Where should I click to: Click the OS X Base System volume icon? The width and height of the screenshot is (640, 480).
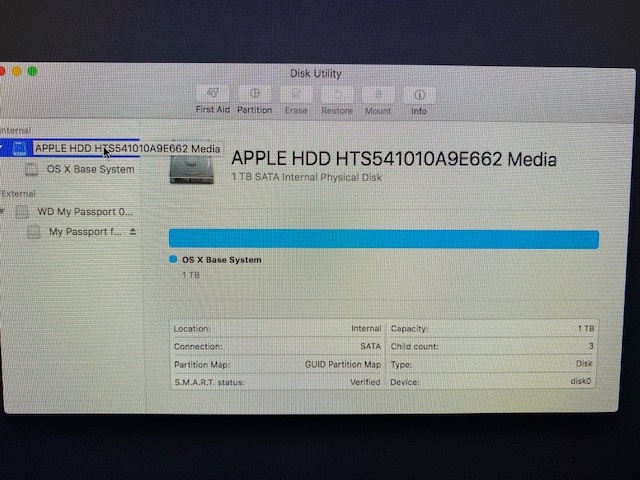[31, 169]
